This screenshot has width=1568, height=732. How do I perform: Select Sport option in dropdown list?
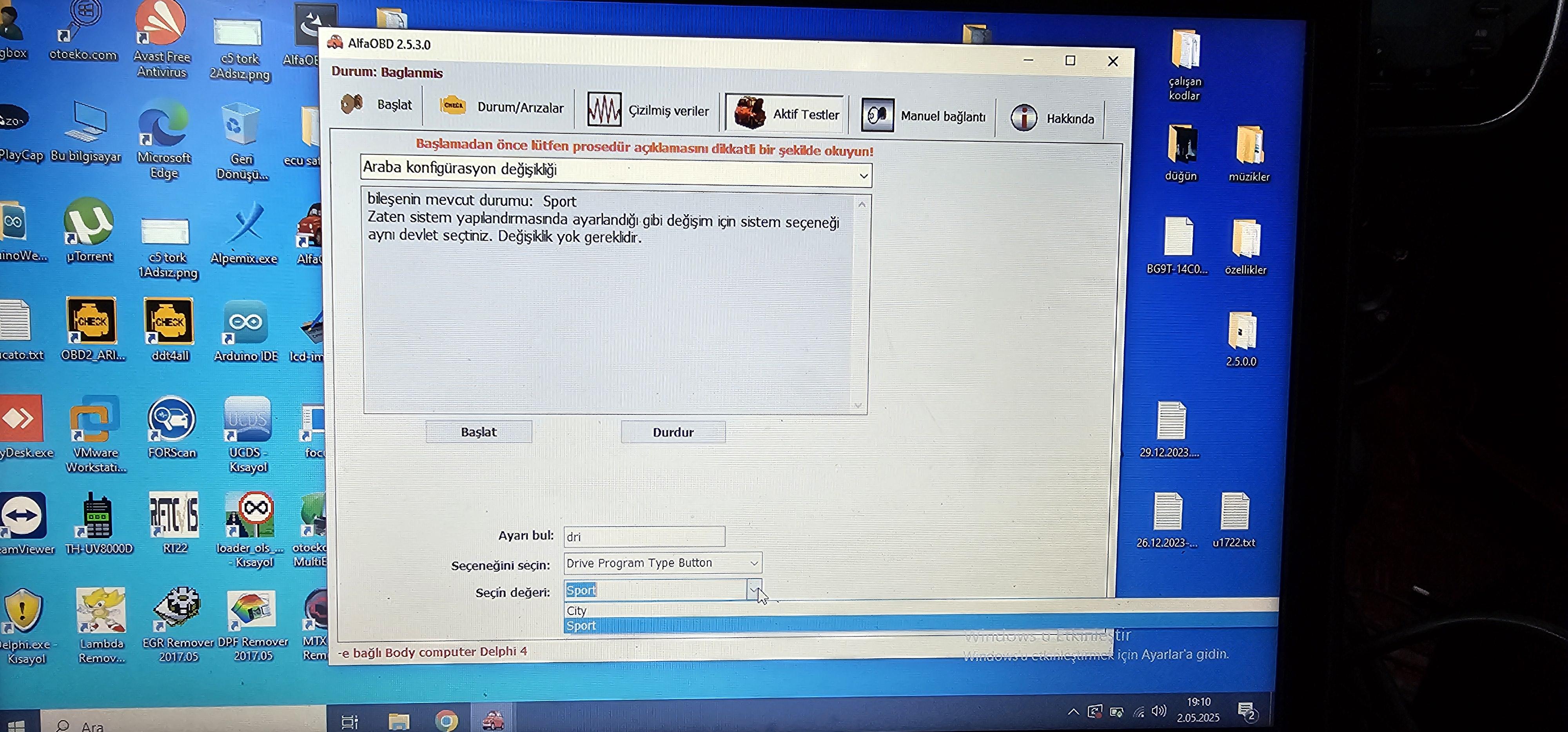pyautogui.click(x=581, y=625)
